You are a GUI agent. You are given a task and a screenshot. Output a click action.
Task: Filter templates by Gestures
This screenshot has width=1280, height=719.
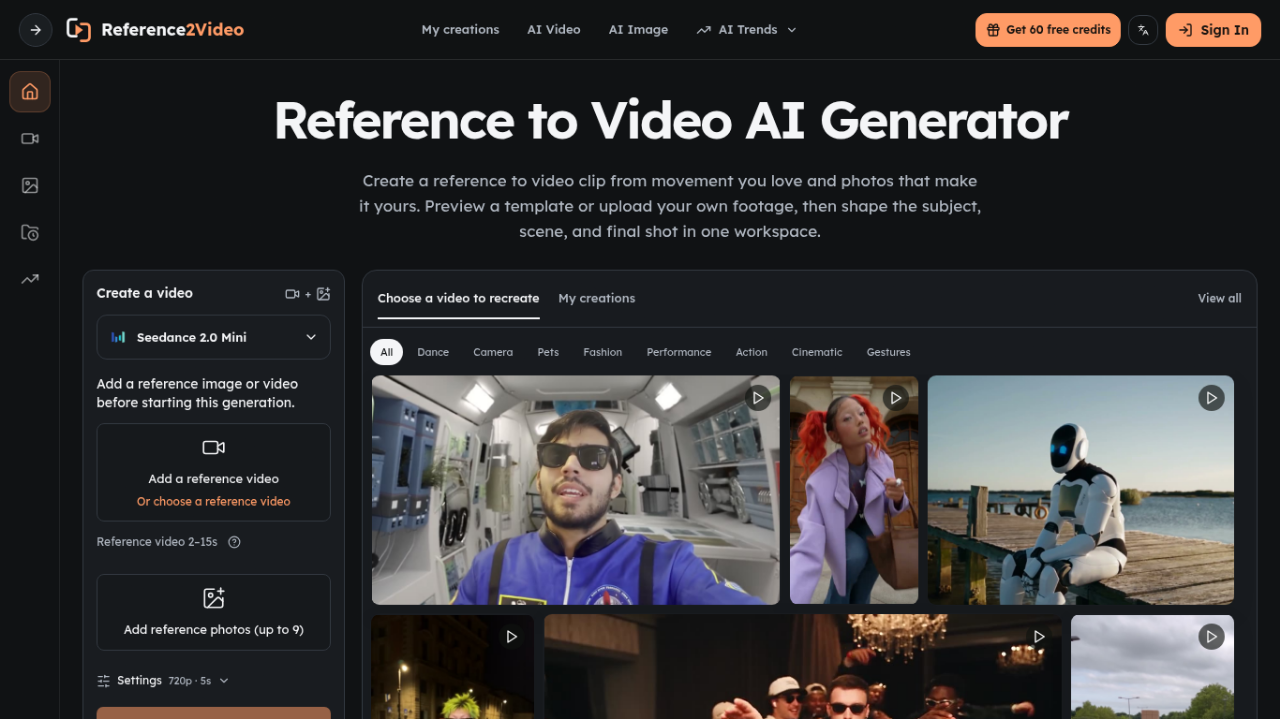pyautogui.click(x=889, y=352)
